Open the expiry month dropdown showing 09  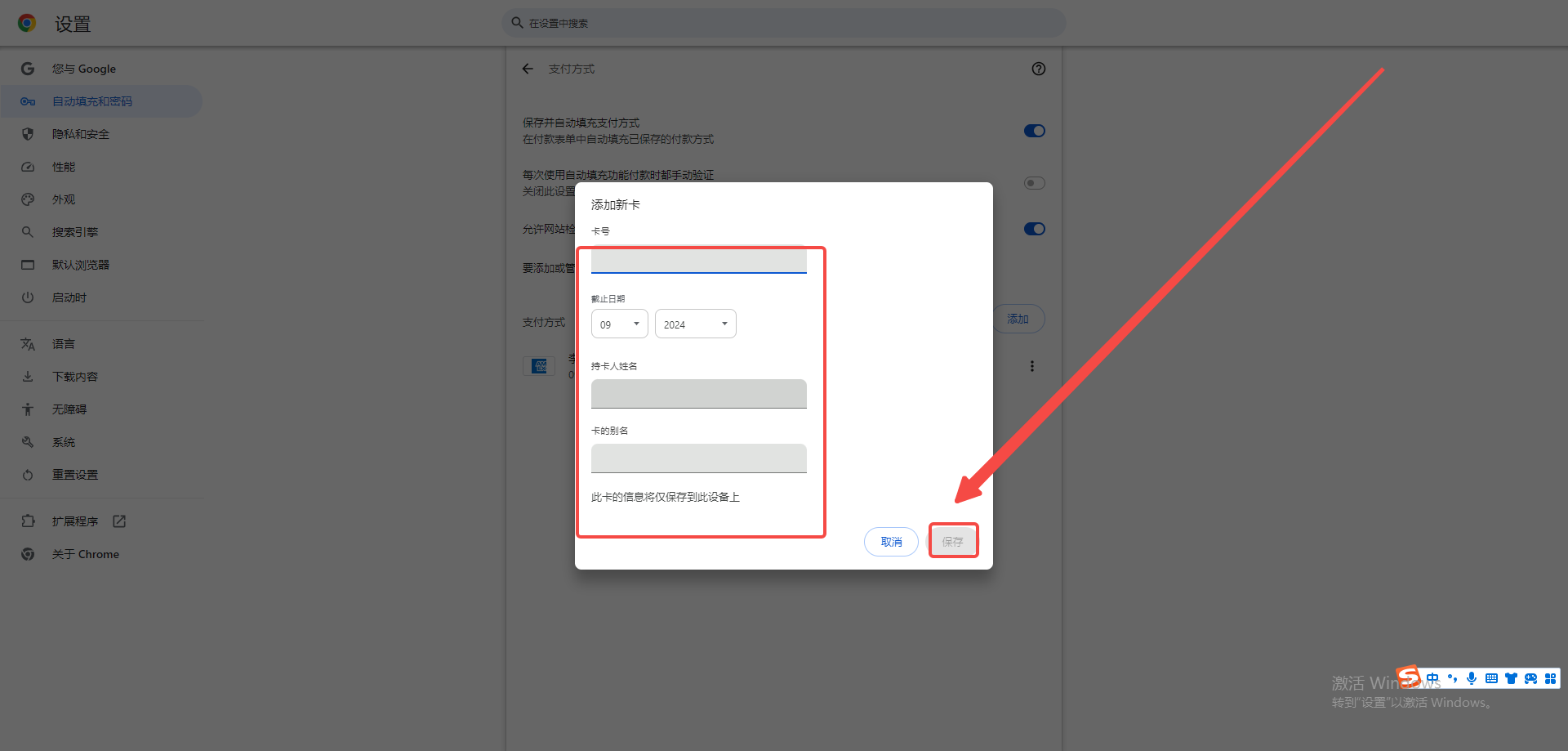coord(620,324)
